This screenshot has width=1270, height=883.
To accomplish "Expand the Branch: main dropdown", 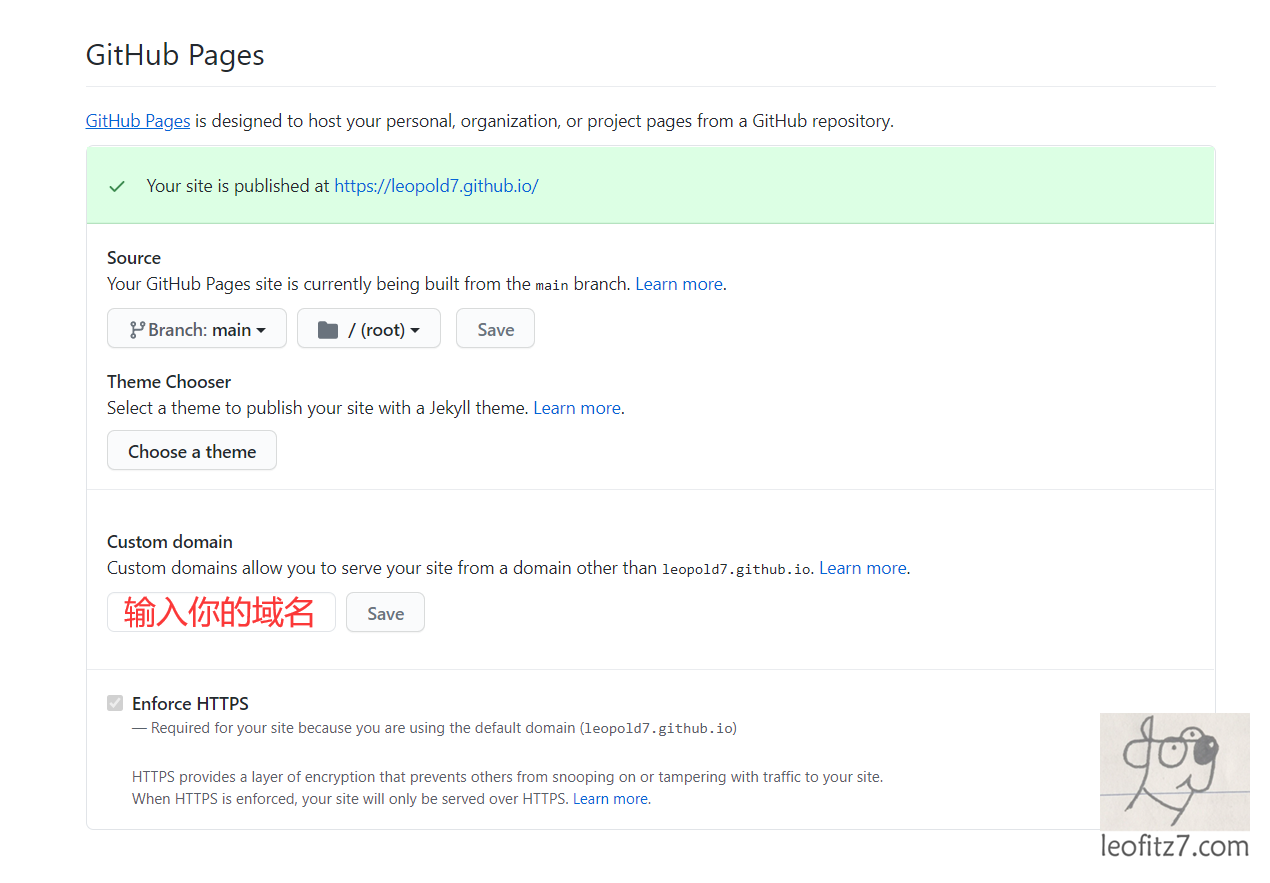I will 197,329.
